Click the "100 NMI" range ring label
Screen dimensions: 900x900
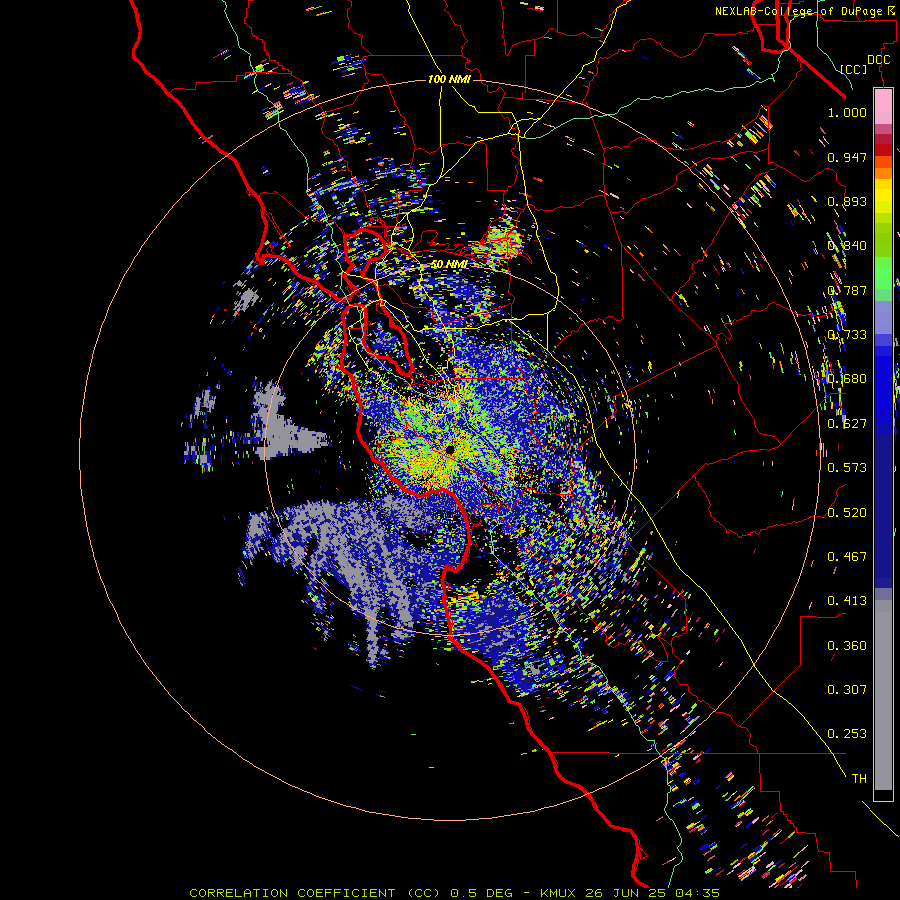[449, 79]
